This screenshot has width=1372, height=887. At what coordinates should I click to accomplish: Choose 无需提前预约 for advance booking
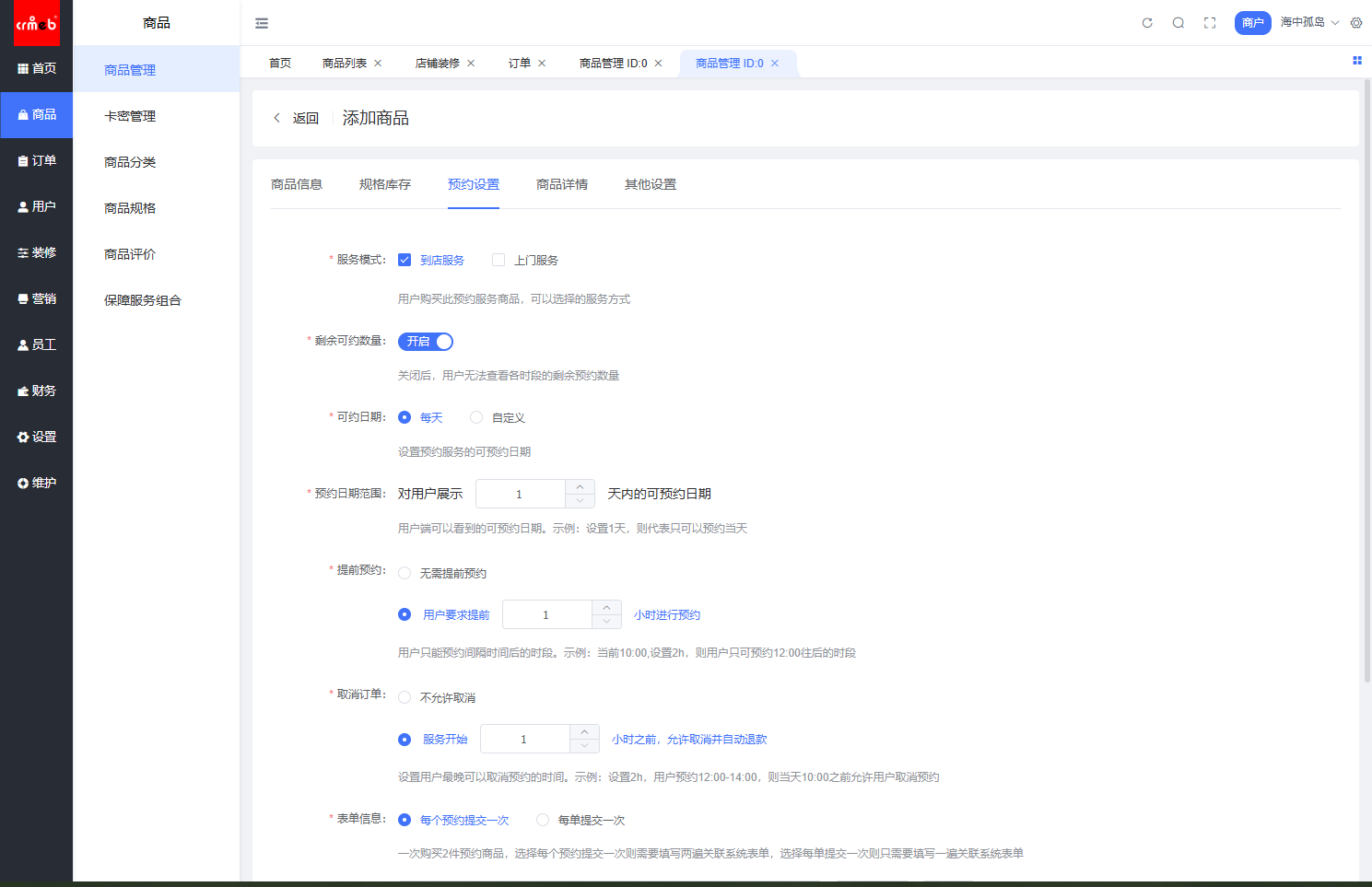pos(405,573)
